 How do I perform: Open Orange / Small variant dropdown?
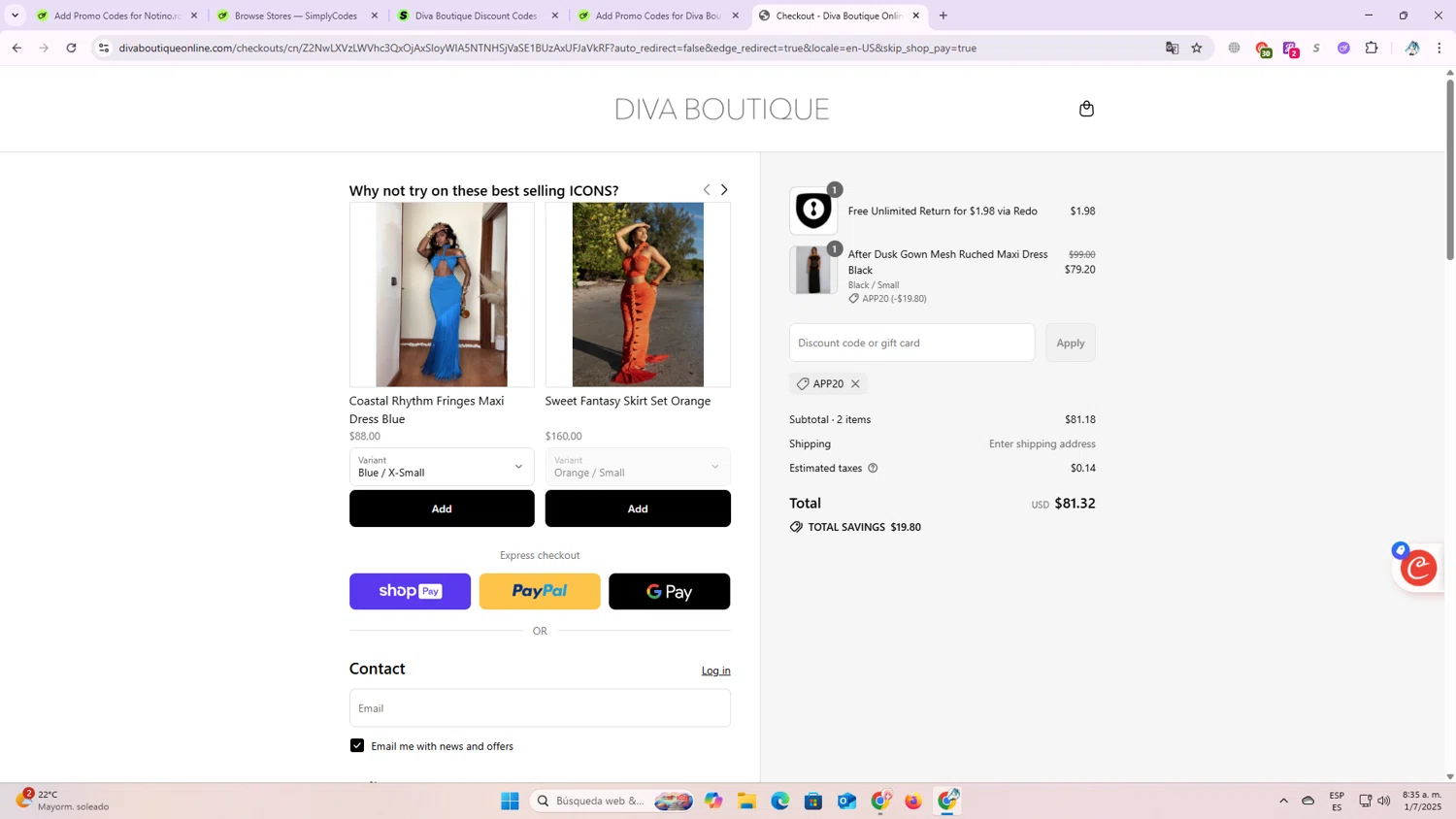[x=638, y=467]
